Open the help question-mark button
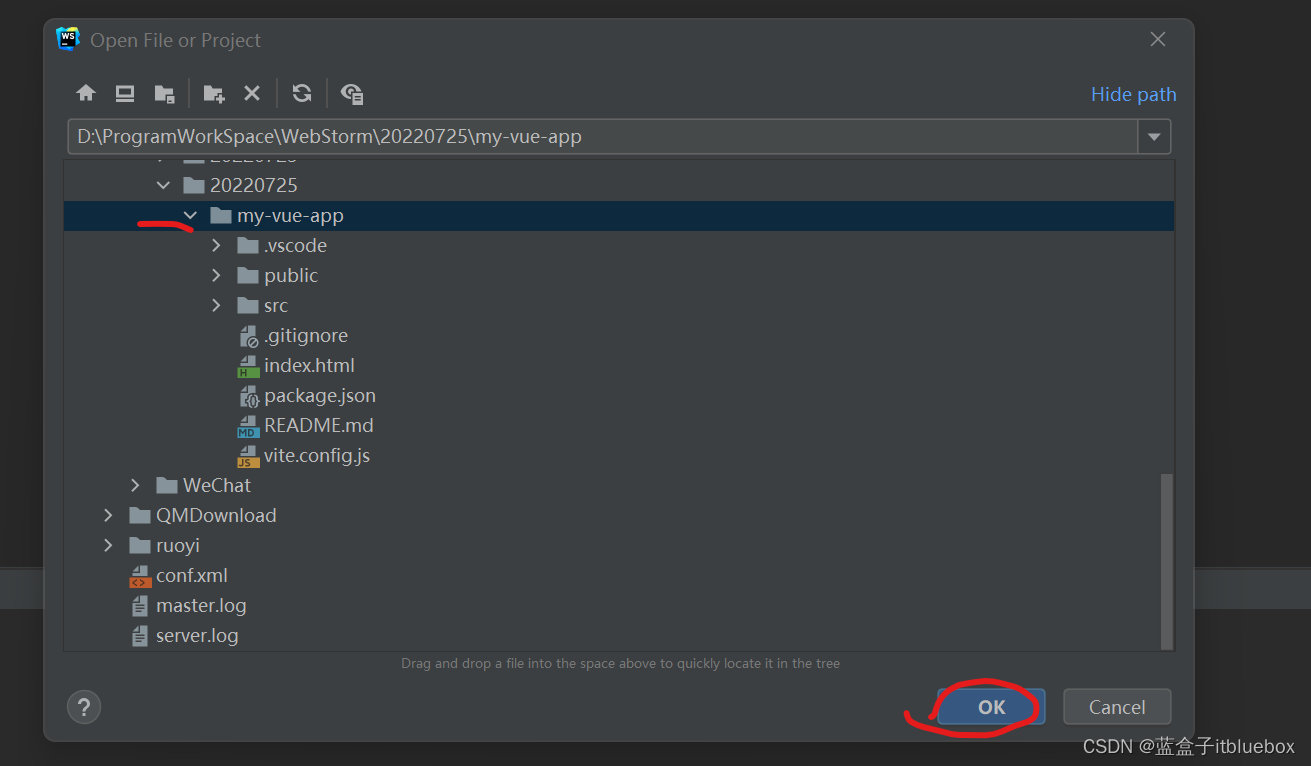 pyautogui.click(x=84, y=707)
